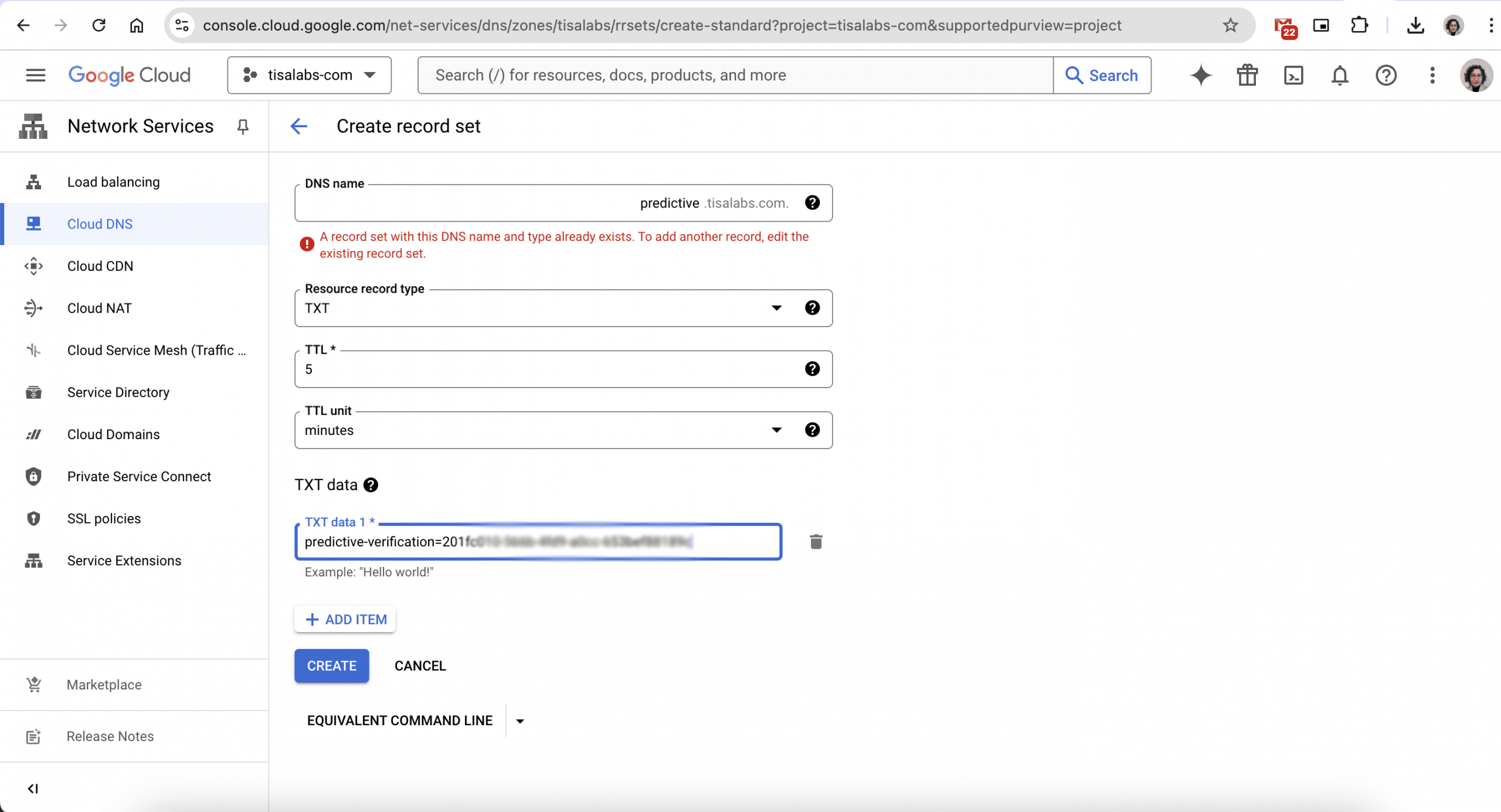Open the picture-in-picture media extension icon
This screenshot has height=812, width=1501.
click(1321, 25)
